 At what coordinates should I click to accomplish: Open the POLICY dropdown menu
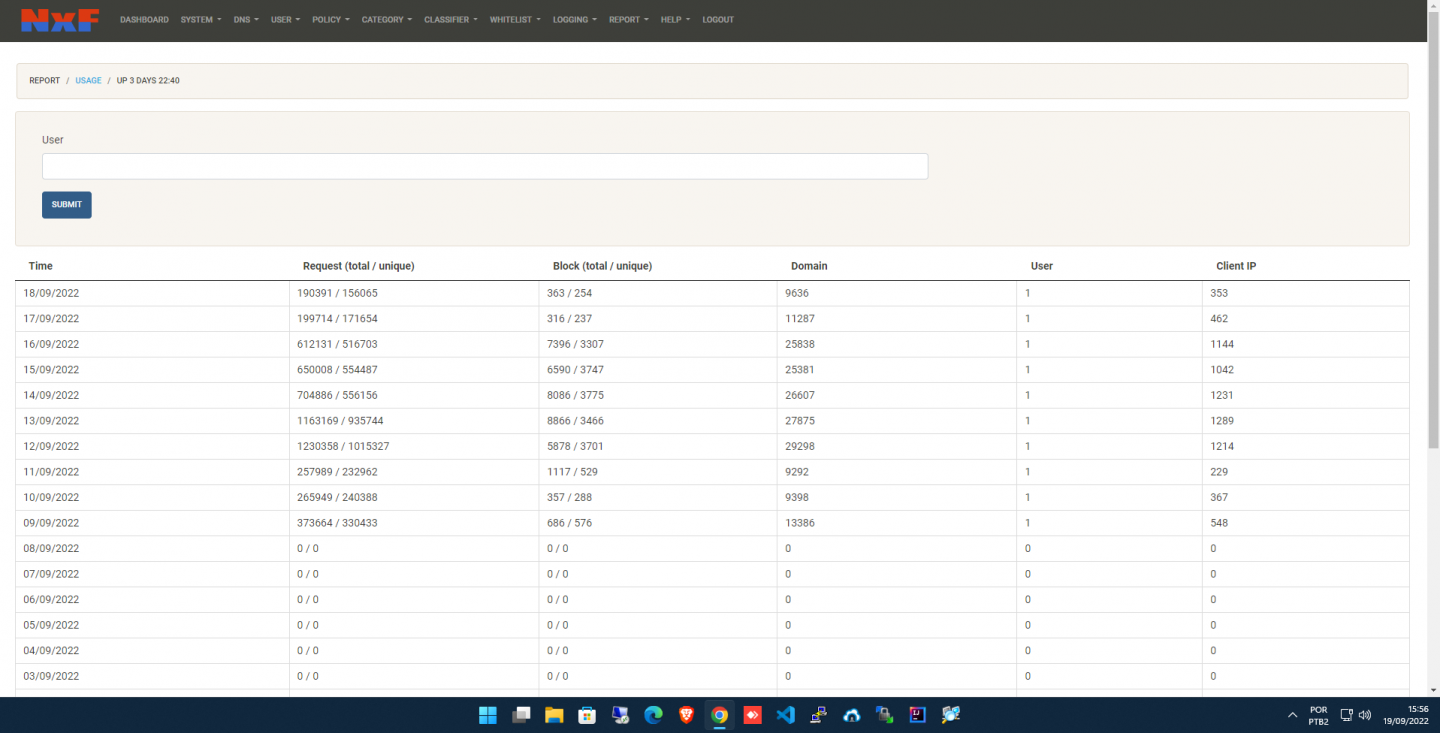[x=330, y=20]
